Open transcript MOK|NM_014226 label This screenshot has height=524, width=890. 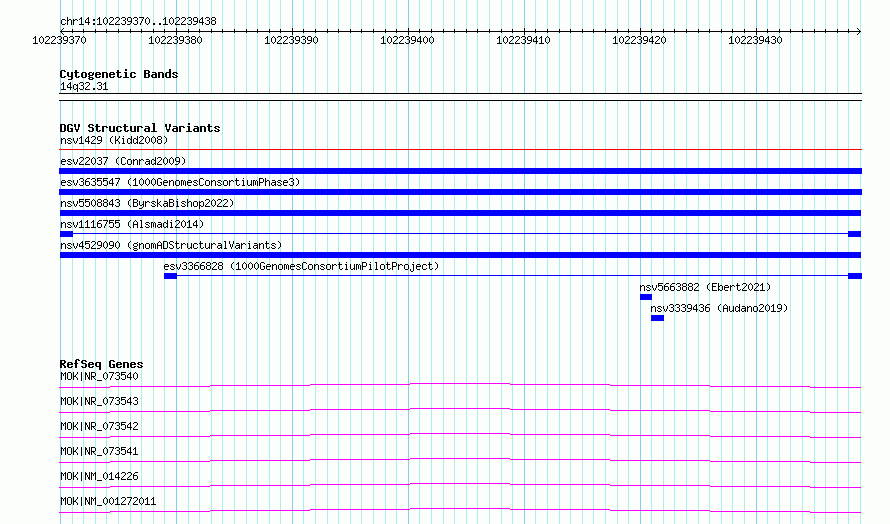pyautogui.click(x=99, y=476)
